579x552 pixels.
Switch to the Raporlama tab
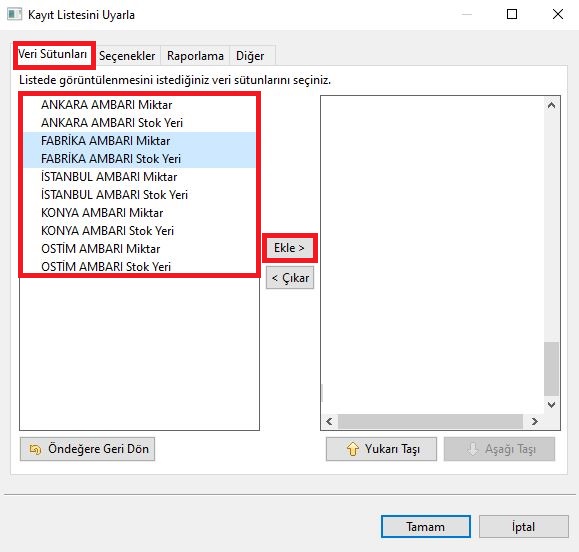click(x=195, y=56)
